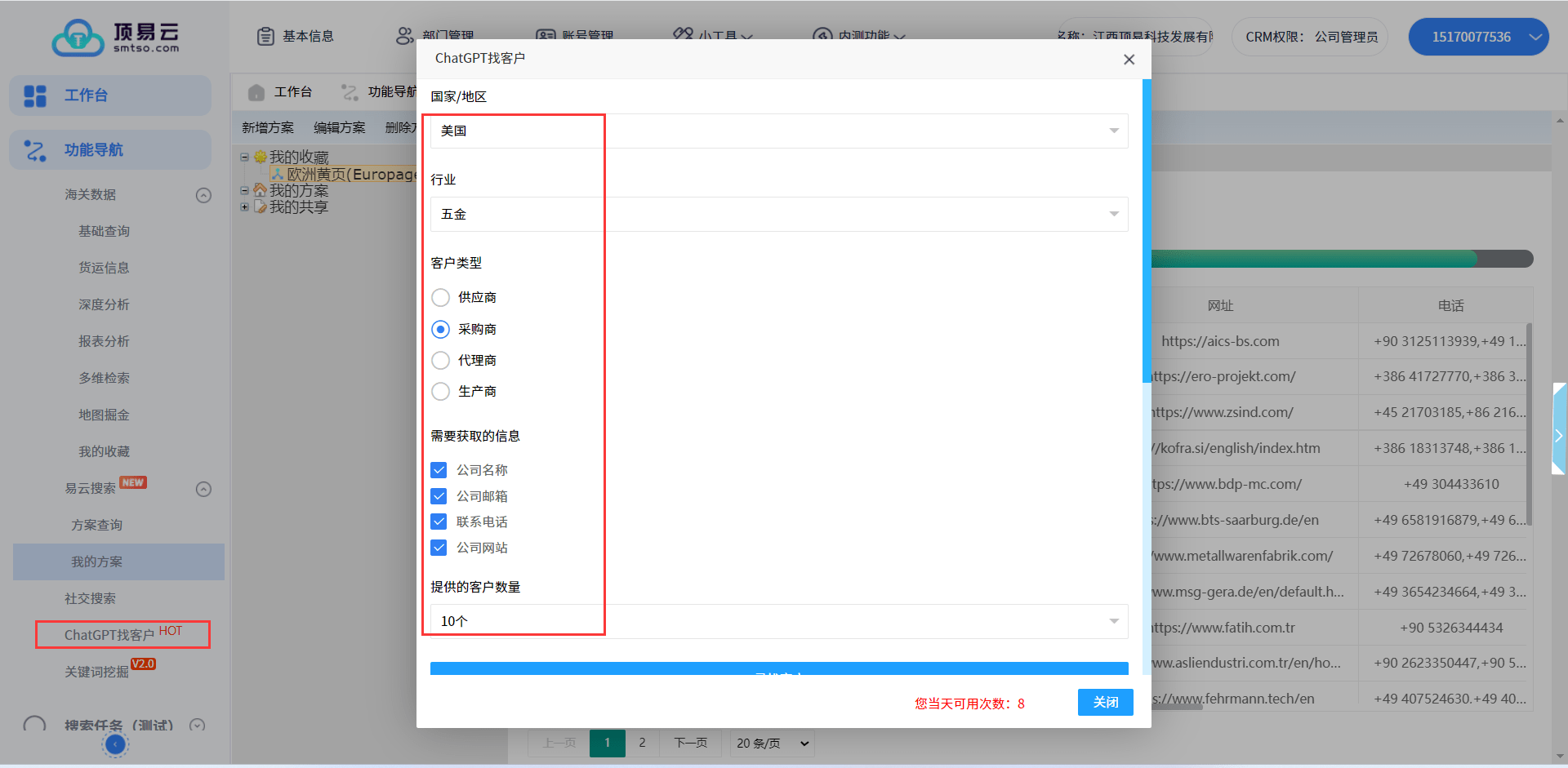Click the 基本信息 clipboard icon

point(265,36)
